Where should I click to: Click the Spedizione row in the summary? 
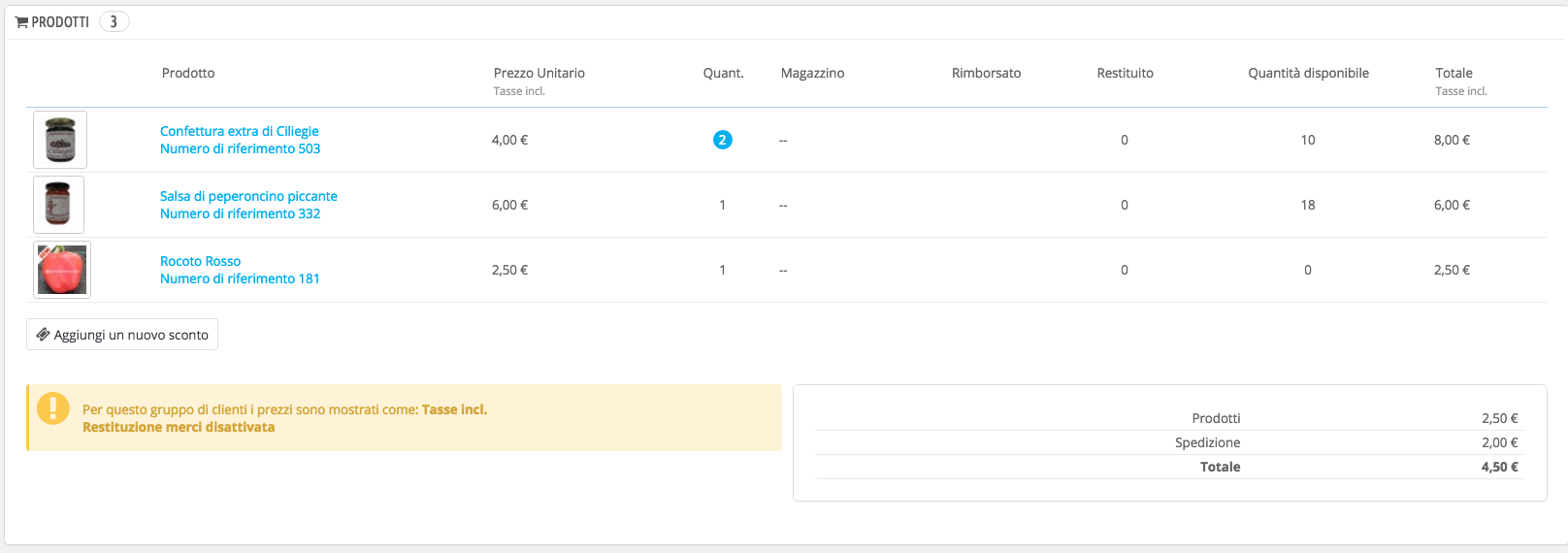click(1207, 442)
